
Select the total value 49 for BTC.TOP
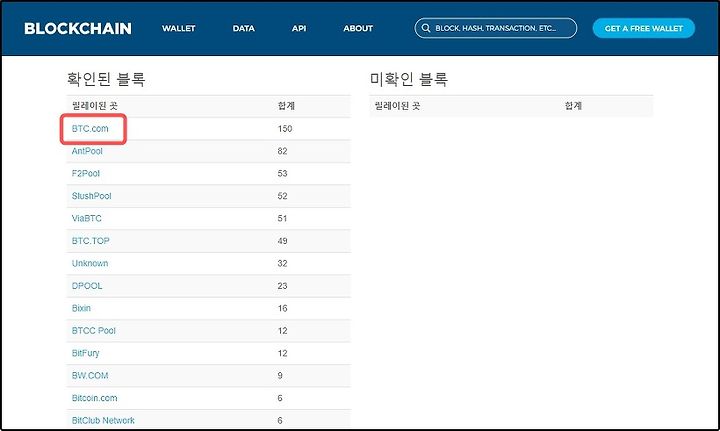(x=282, y=241)
